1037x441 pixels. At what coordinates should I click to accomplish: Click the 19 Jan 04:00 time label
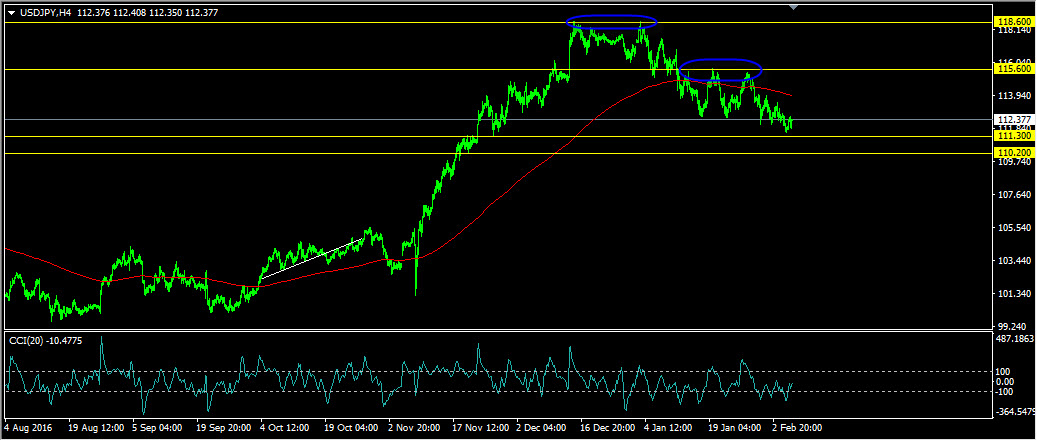coord(736,428)
